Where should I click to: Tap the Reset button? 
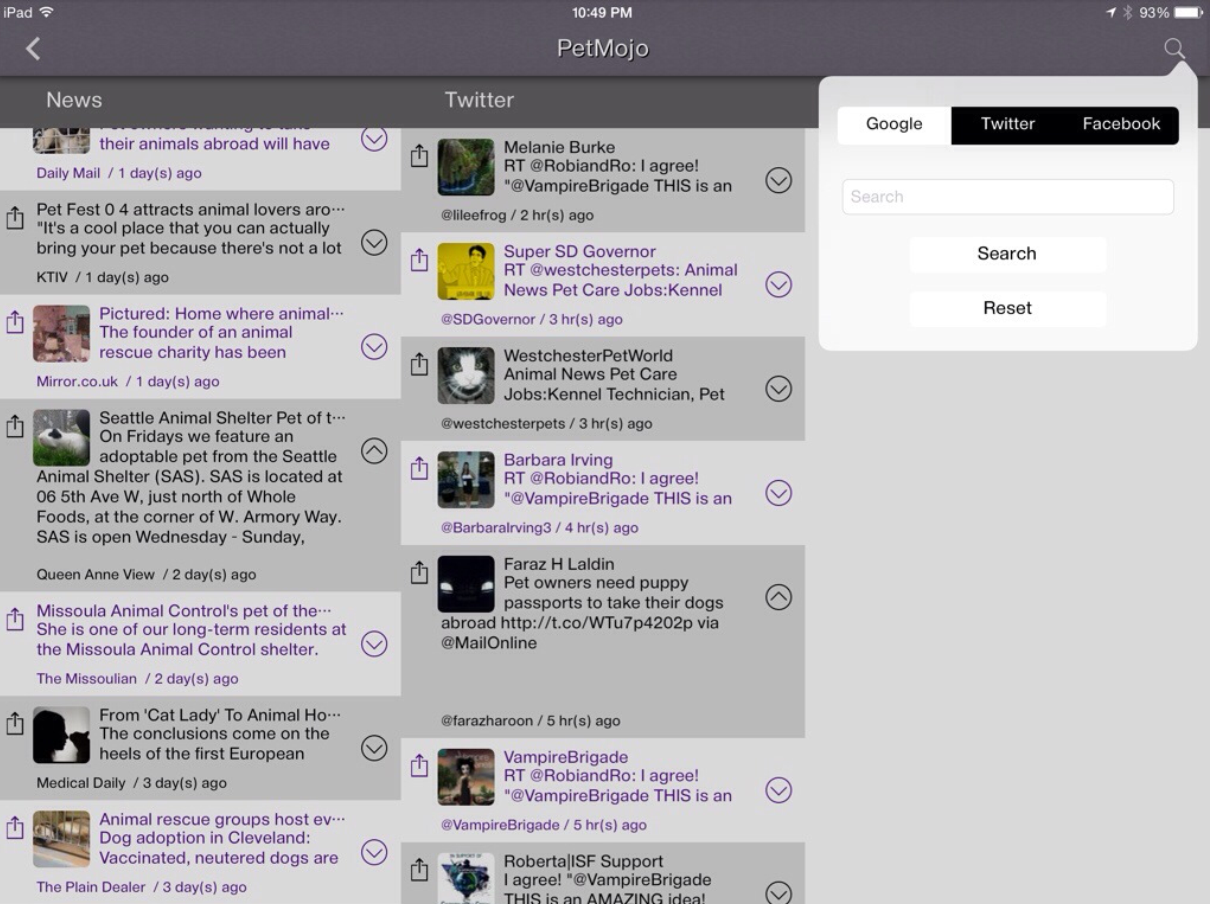pyautogui.click(x=1007, y=308)
